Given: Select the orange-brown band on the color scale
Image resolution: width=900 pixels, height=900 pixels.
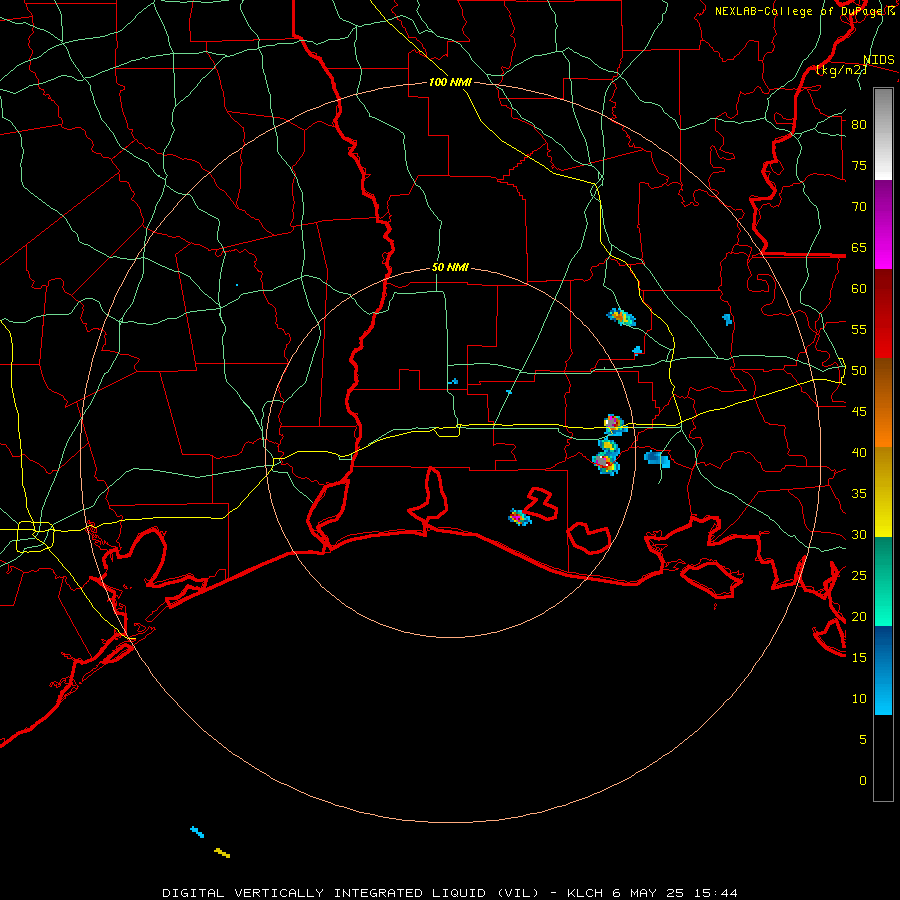Looking at the screenshot, I should point(883,402).
